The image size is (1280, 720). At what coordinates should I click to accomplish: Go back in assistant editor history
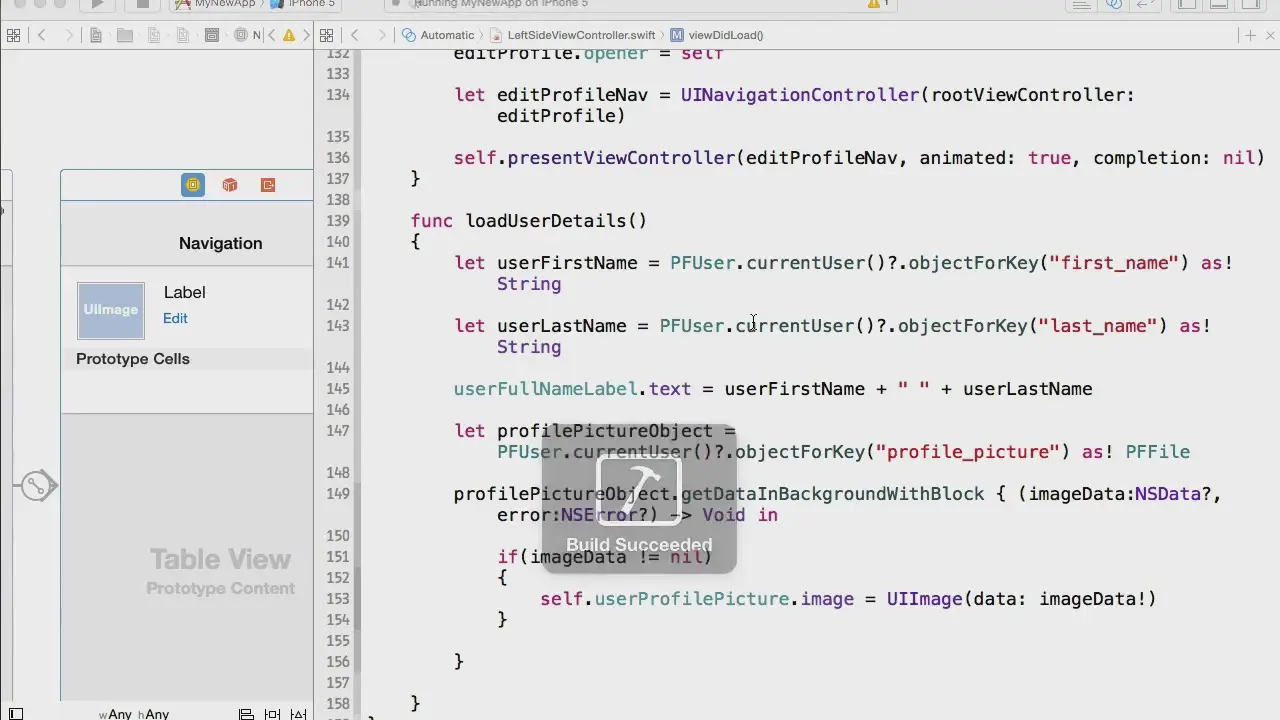(x=356, y=35)
